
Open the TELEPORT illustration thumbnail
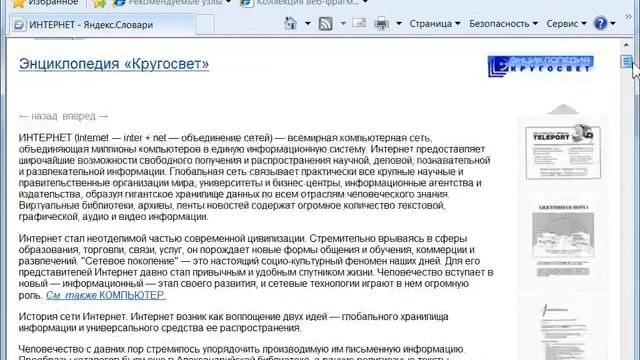[563, 152]
